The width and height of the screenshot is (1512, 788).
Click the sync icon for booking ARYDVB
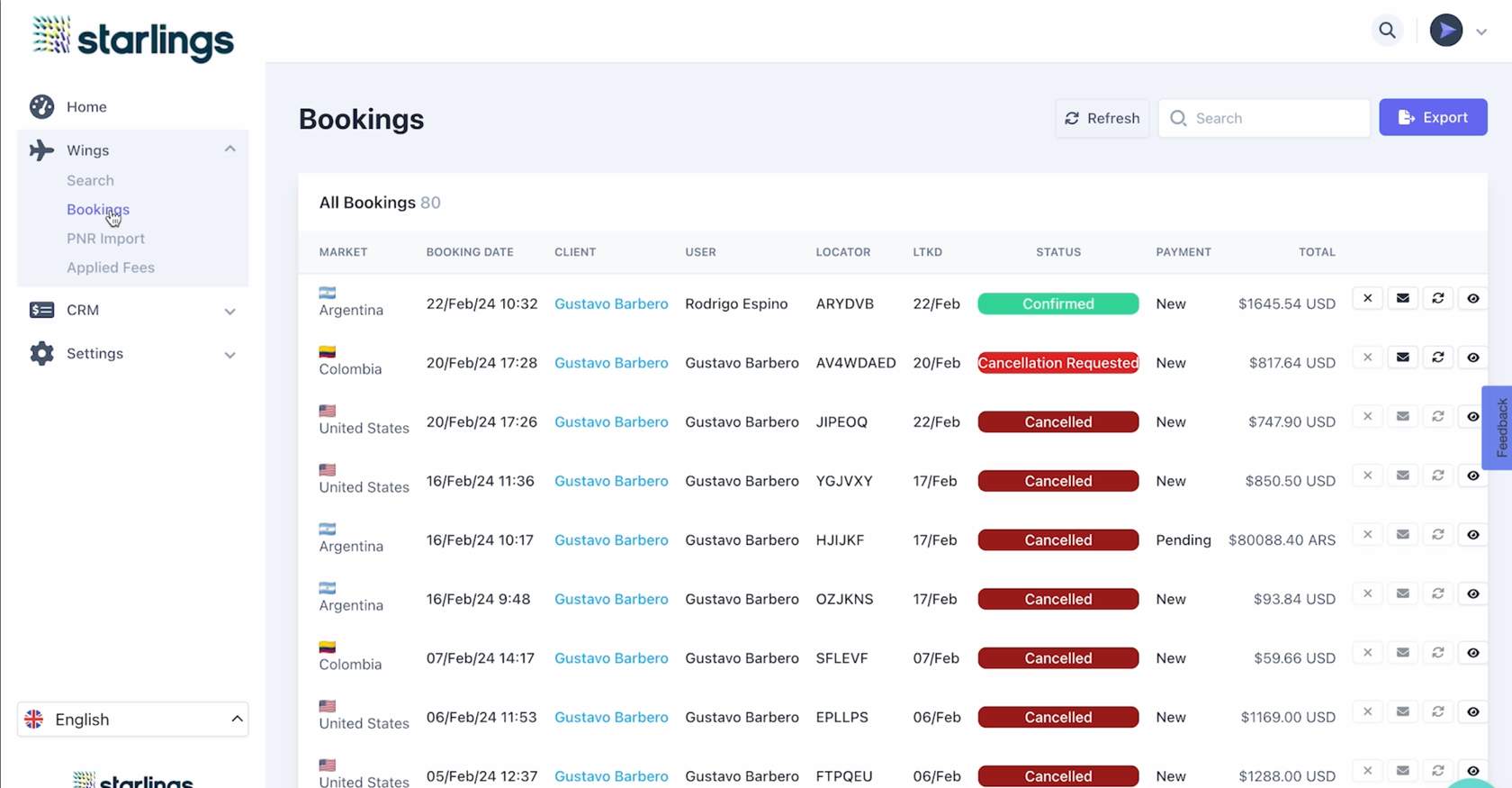coord(1437,299)
